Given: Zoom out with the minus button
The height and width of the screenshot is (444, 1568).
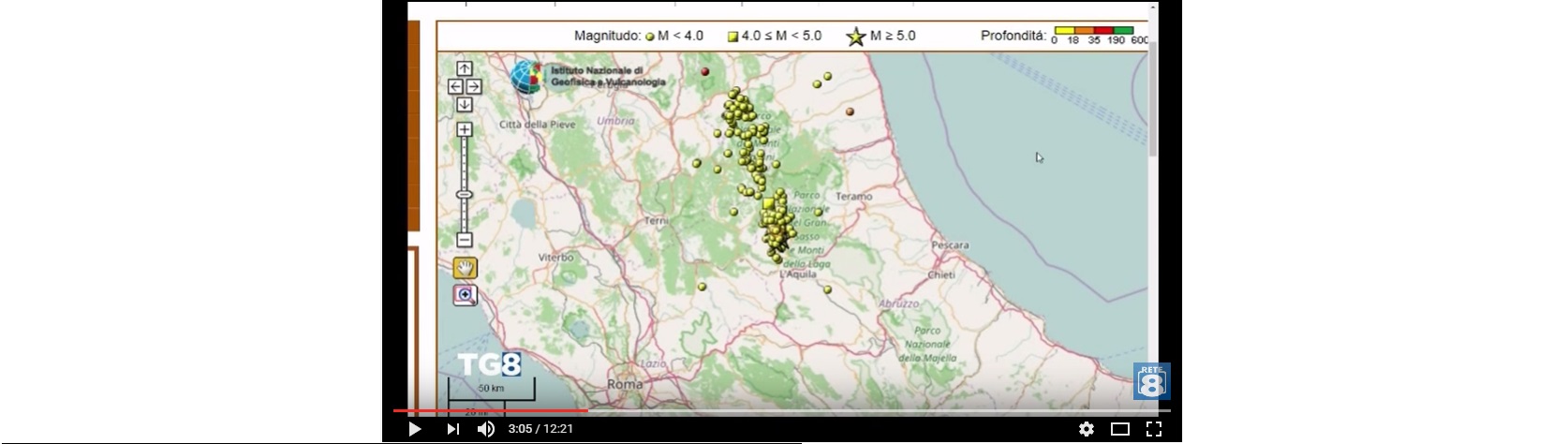Looking at the screenshot, I should pos(464,240).
